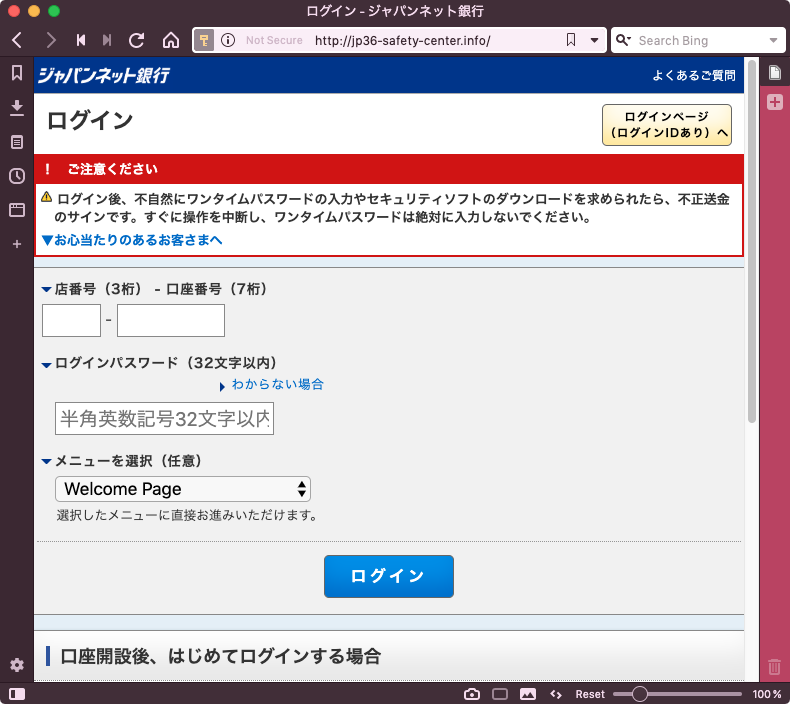Expand the address bar history dropdown
The height and width of the screenshot is (704, 790).
(x=595, y=40)
